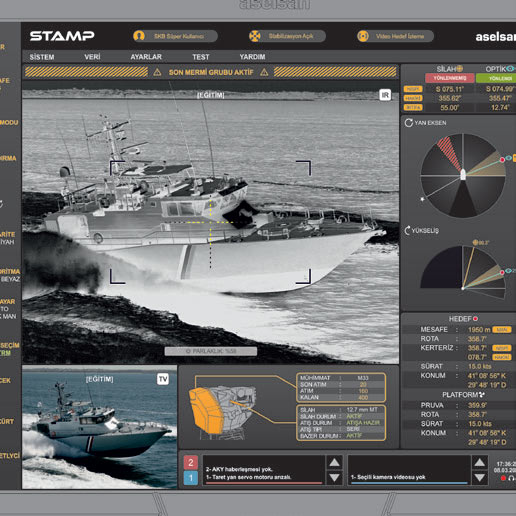Click the YAN EKSEN rotation icon
Image resolution: width=516 pixels, height=516 pixels.
pos(408,123)
